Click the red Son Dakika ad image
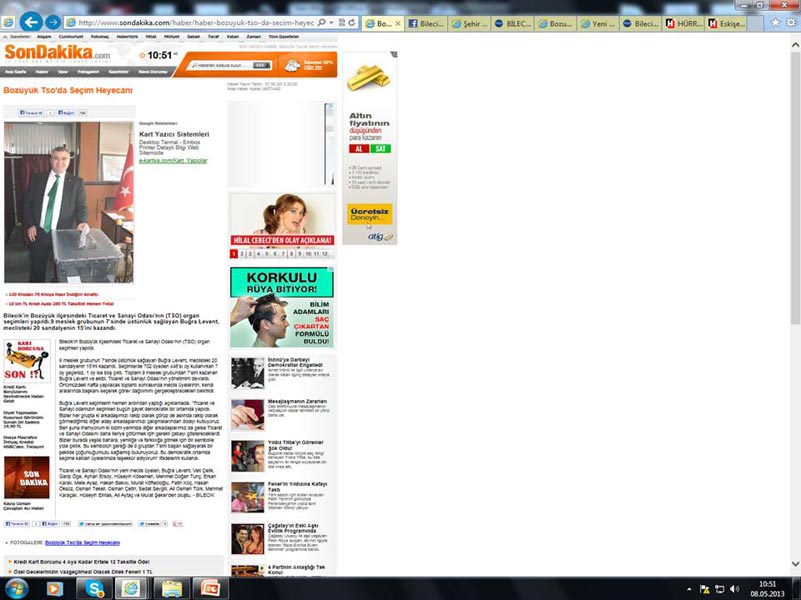Viewport: 801px width, 600px height. [x=27, y=477]
